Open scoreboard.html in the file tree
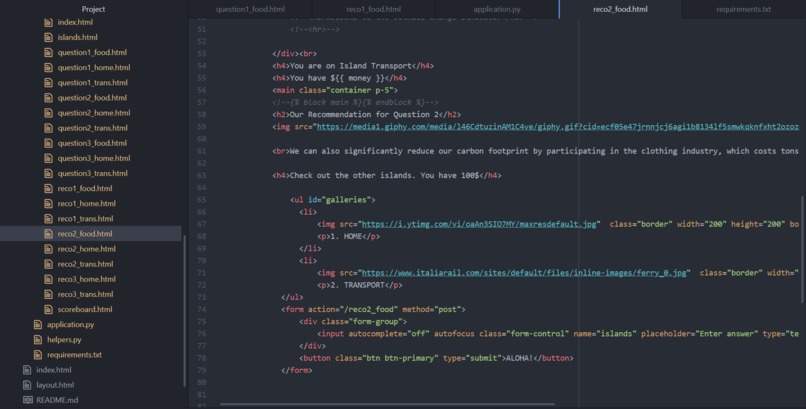 pos(85,309)
